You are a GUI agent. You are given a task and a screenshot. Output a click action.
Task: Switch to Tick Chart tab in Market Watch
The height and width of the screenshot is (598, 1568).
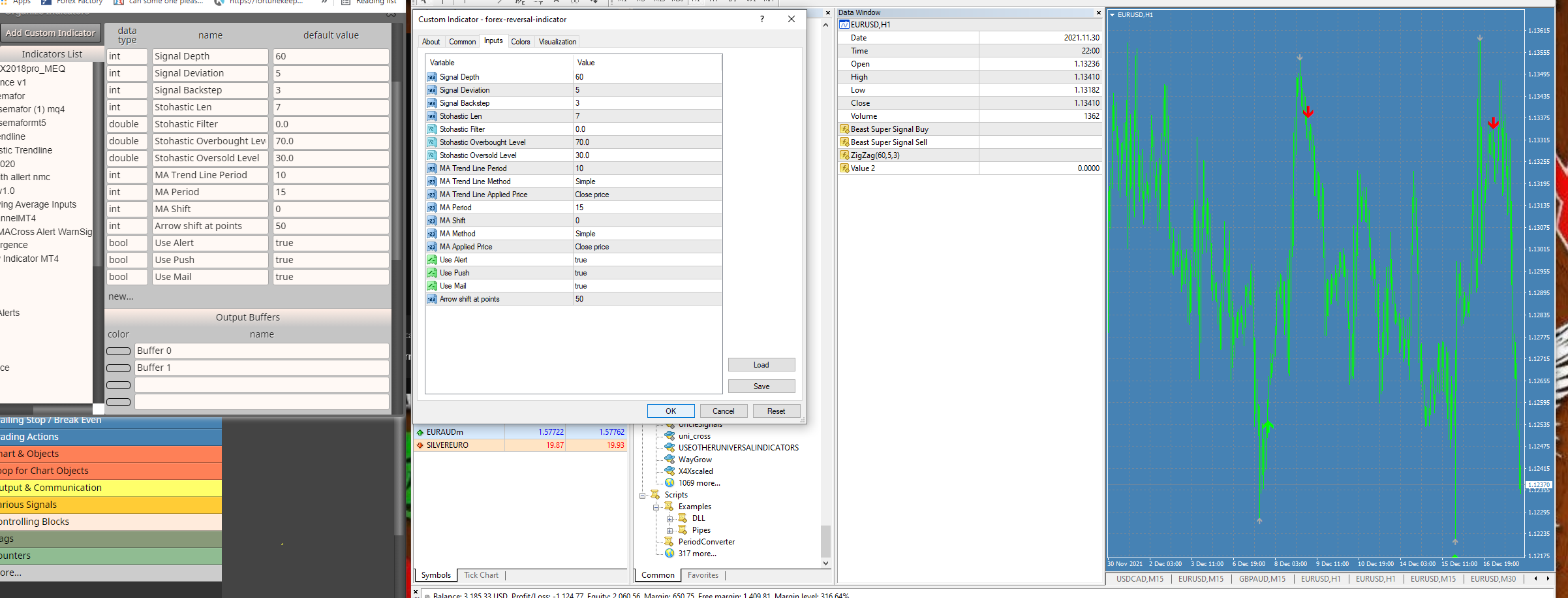click(x=481, y=575)
